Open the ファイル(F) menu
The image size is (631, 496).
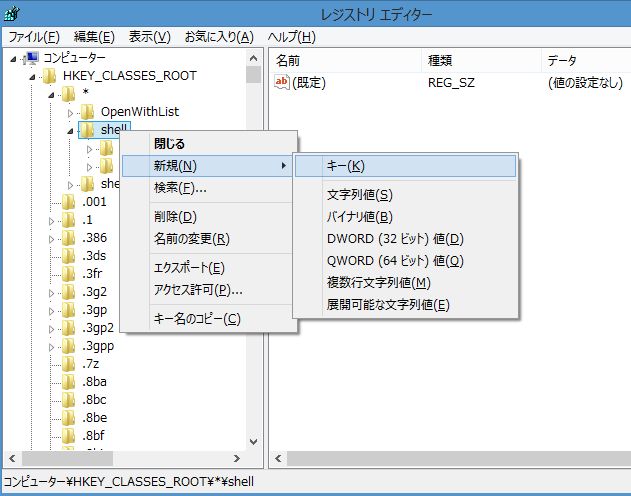tap(34, 37)
